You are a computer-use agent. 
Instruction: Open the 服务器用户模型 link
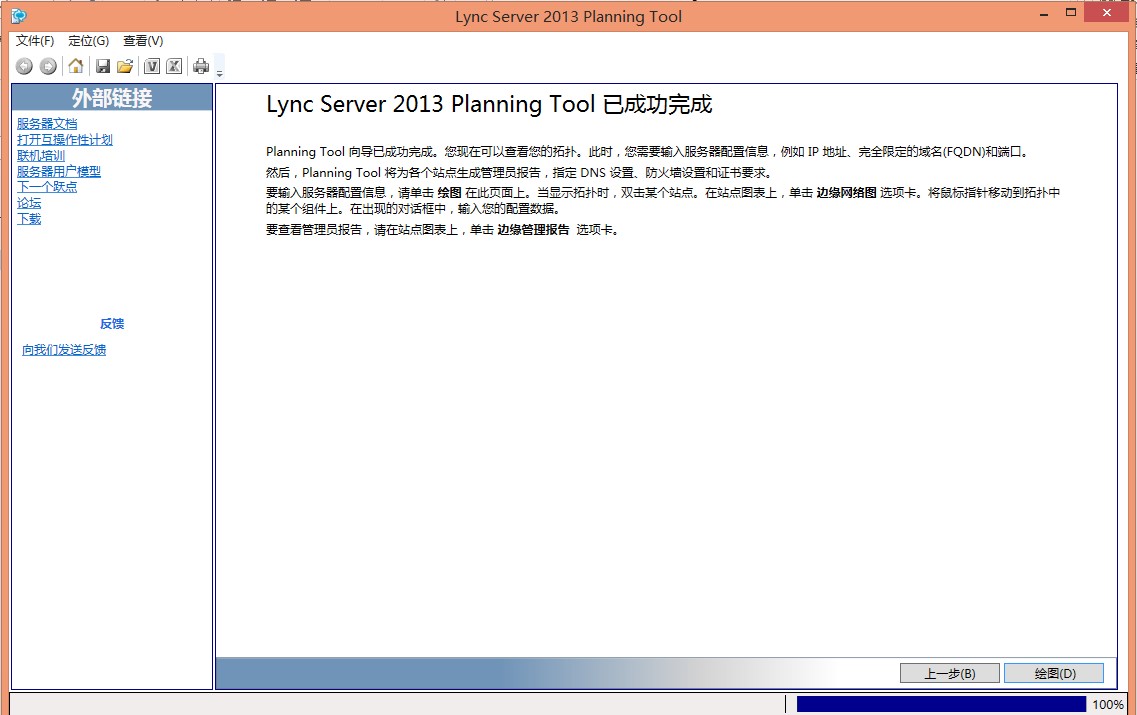coord(59,171)
